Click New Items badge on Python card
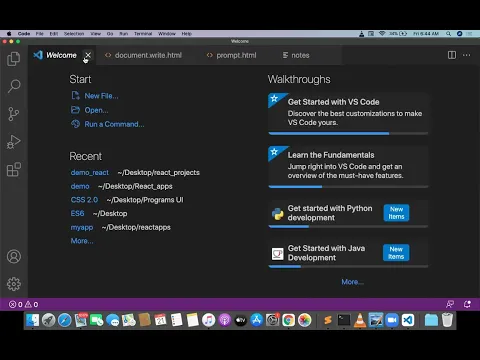 [396, 213]
